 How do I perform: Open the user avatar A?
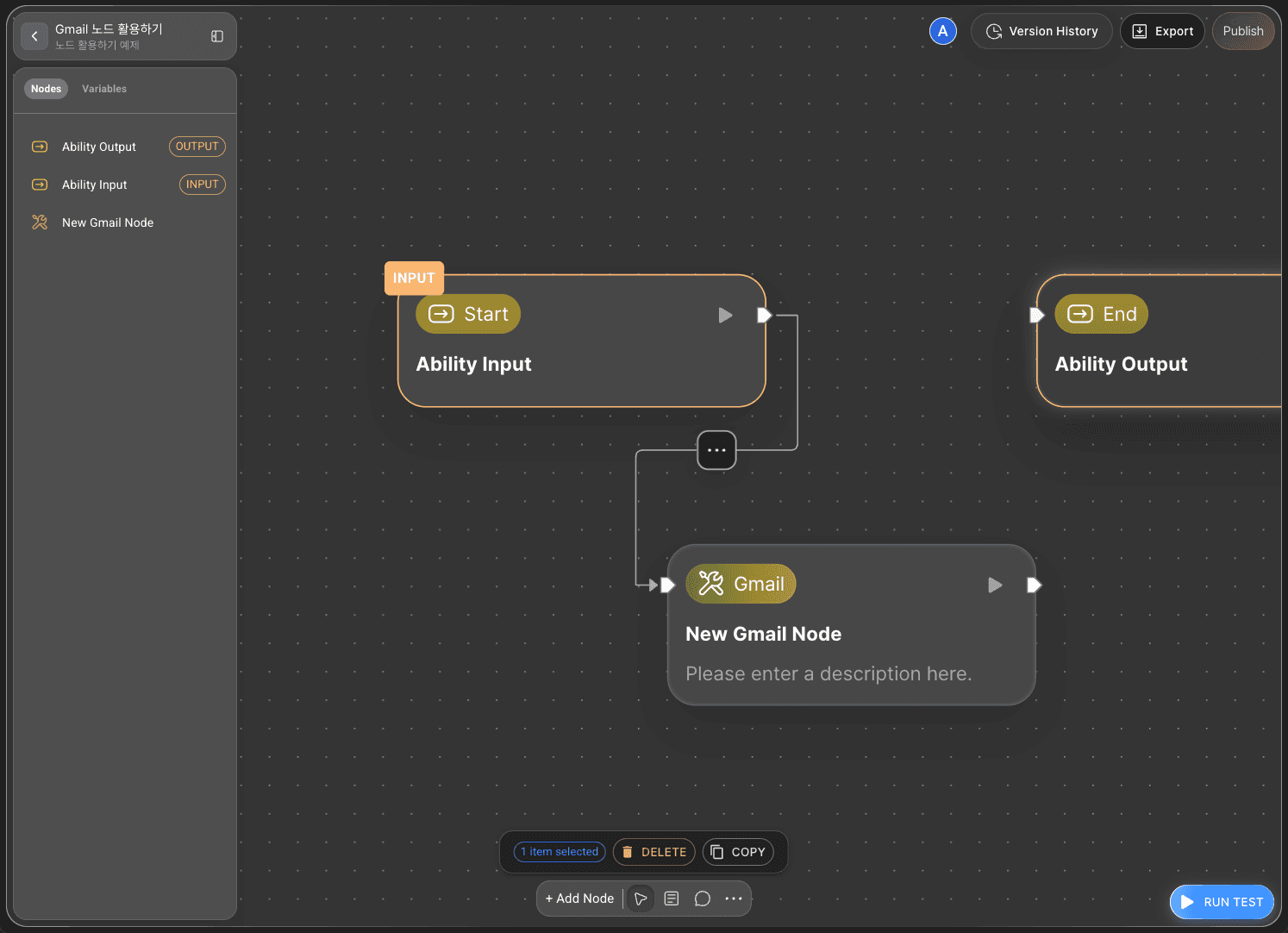[943, 31]
